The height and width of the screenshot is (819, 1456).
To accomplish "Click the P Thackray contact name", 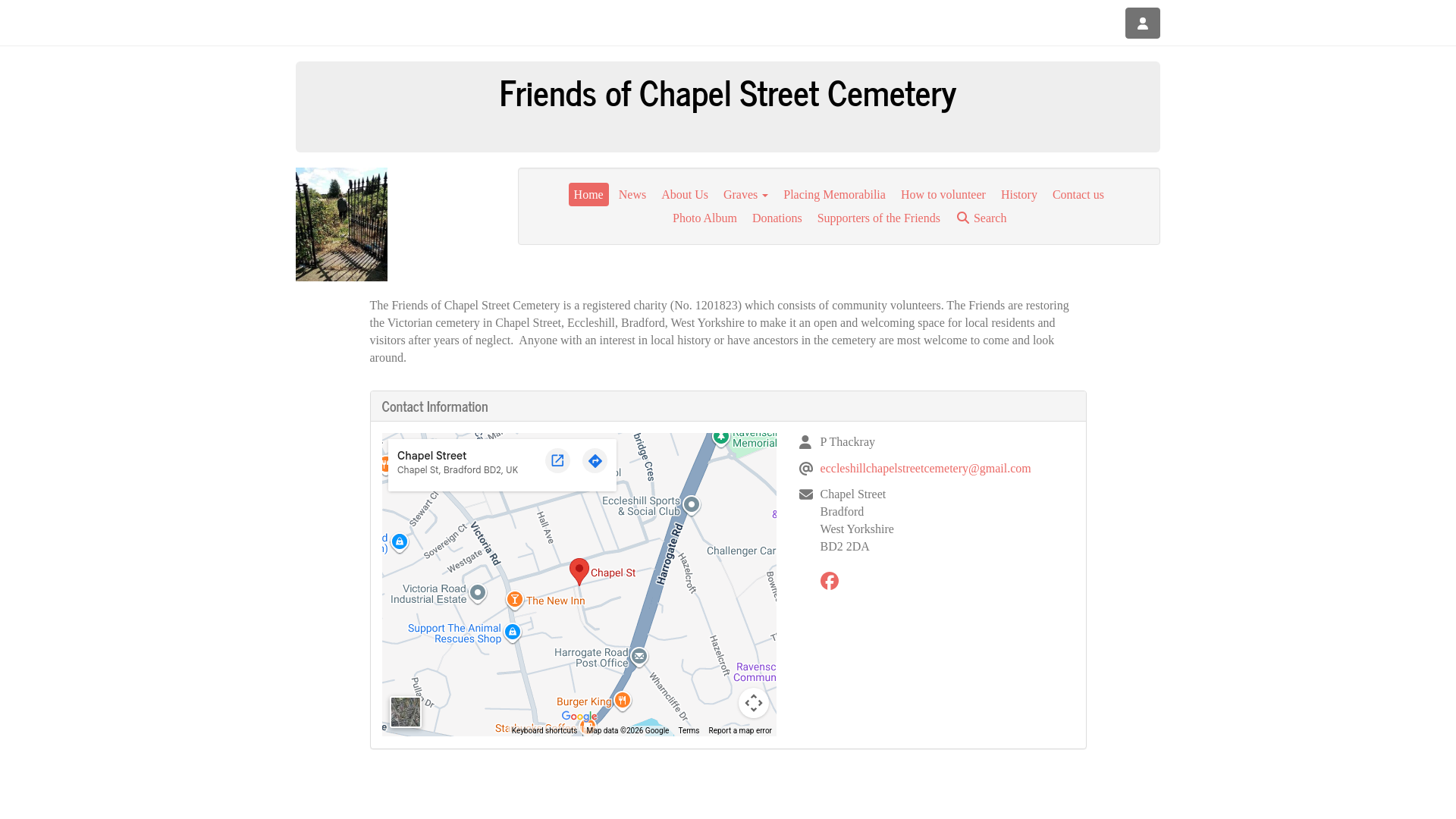I will [847, 442].
